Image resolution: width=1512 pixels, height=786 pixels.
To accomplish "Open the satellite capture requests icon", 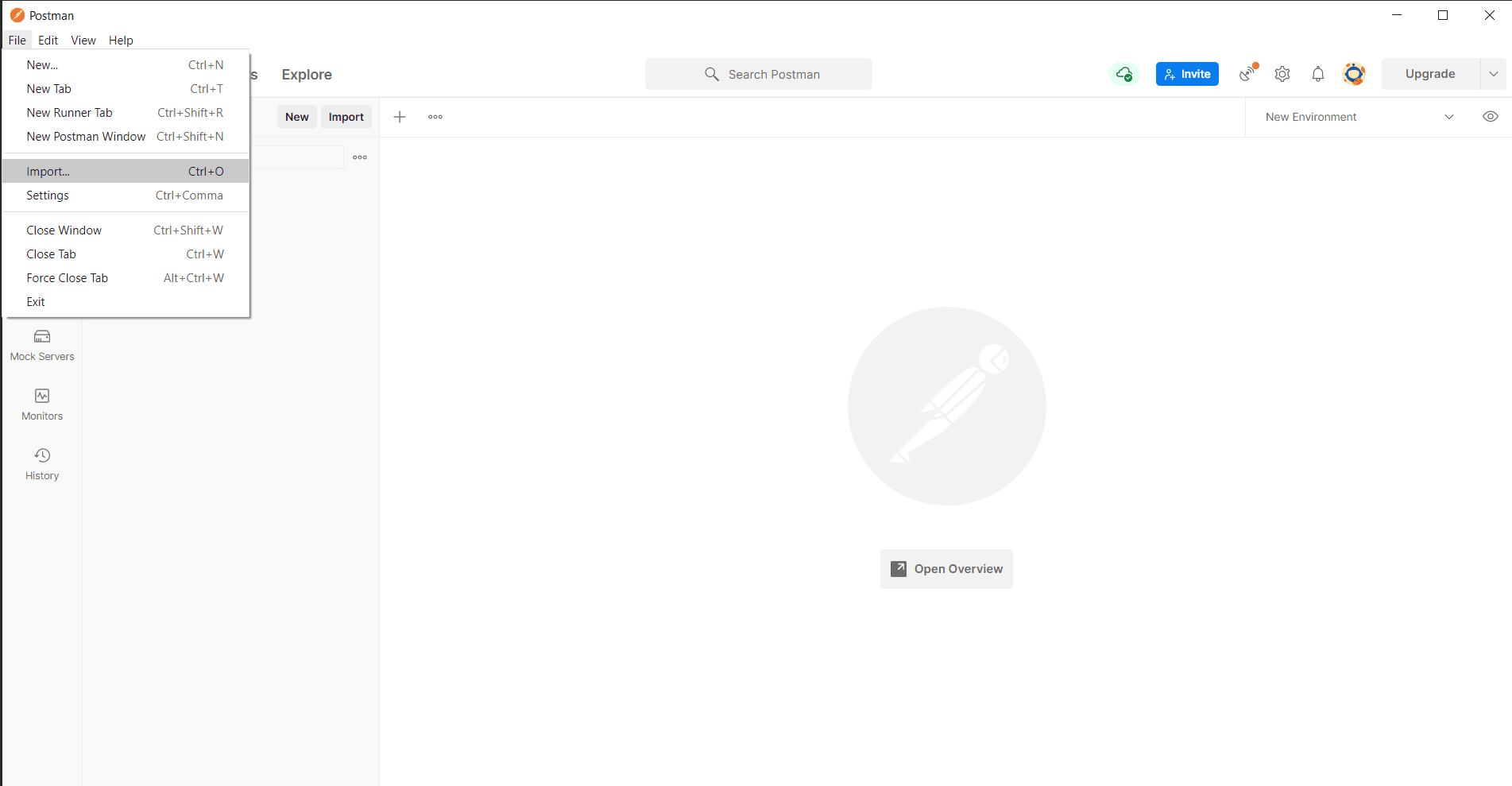I will click(x=1248, y=74).
